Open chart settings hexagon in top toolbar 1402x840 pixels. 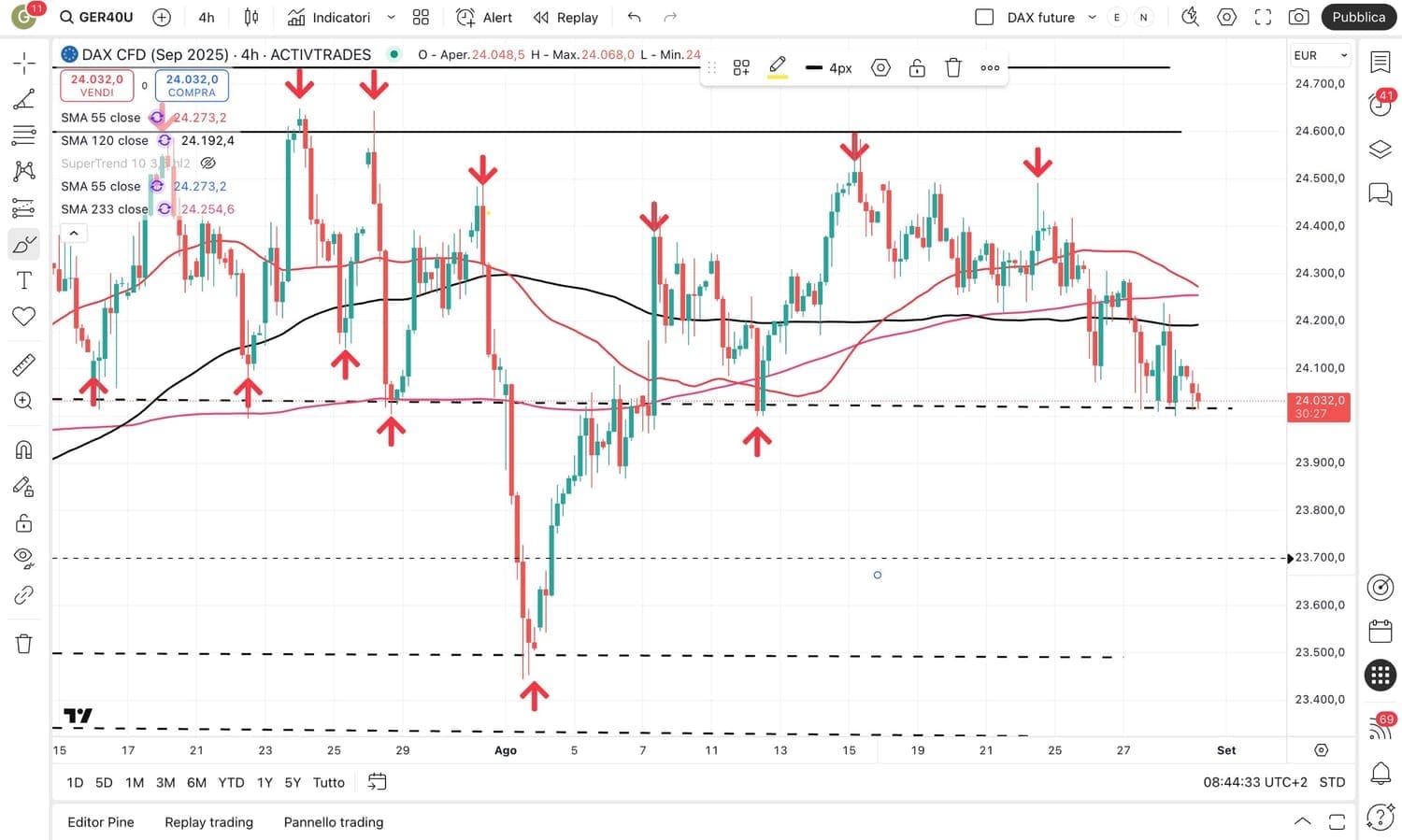coord(1227,17)
